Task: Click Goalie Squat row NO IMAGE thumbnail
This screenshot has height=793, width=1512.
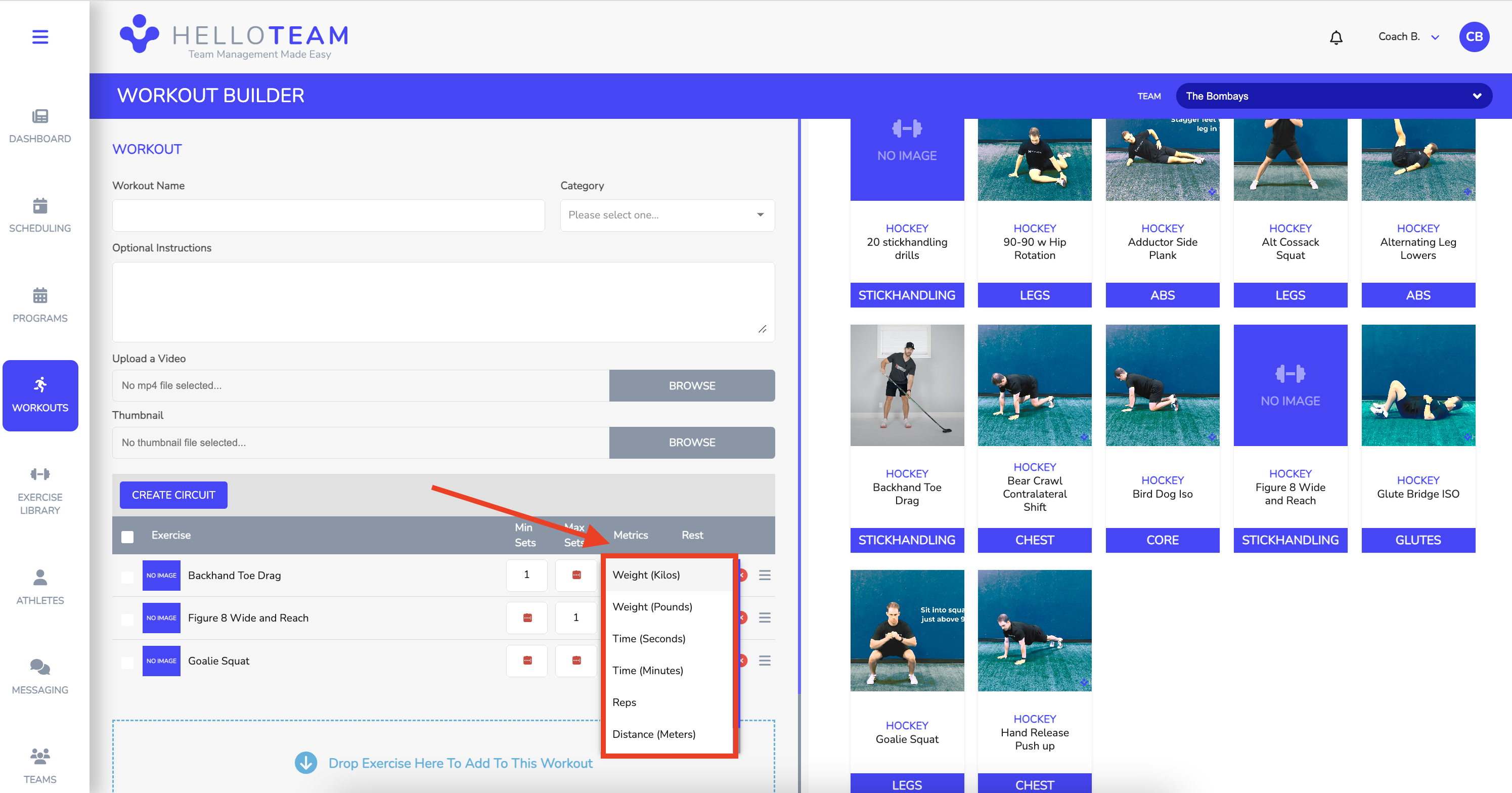Action: point(161,660)
